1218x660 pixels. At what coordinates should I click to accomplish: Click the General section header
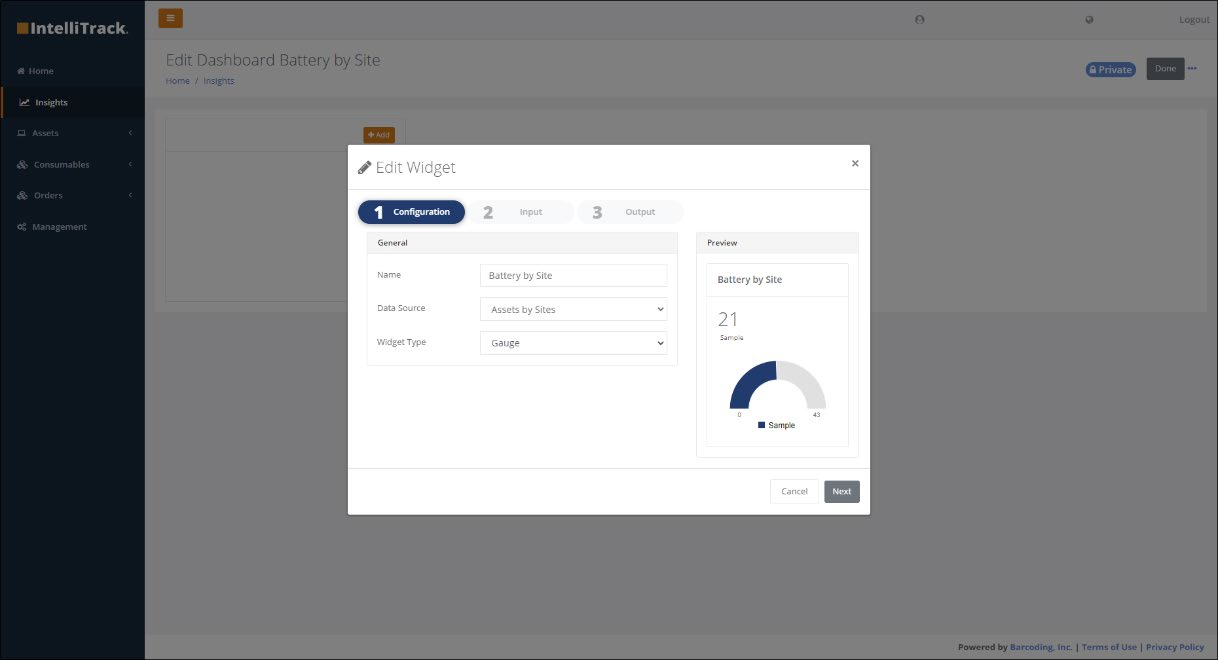pos(522,243)
